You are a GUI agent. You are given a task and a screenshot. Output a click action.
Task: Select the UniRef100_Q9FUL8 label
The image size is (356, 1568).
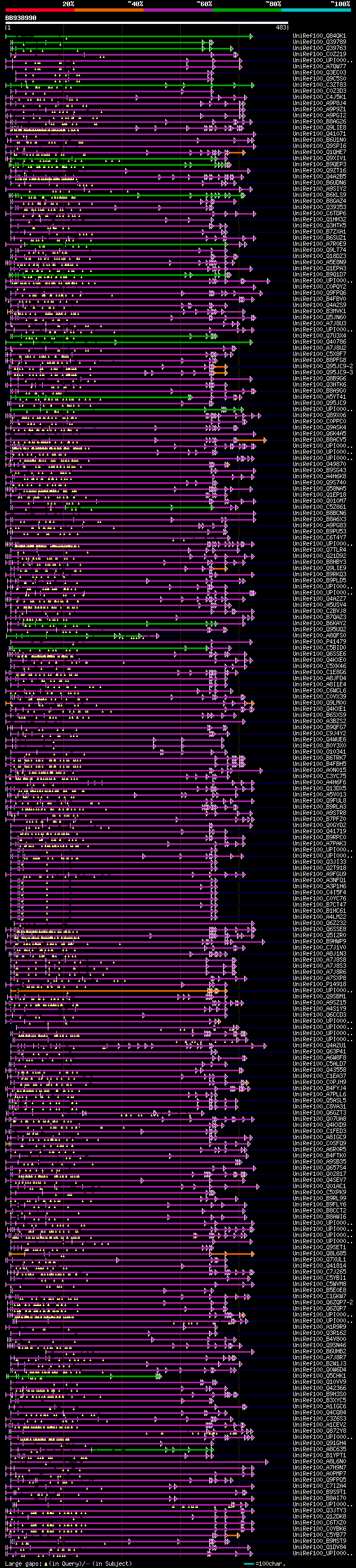[x=319, y=800]
